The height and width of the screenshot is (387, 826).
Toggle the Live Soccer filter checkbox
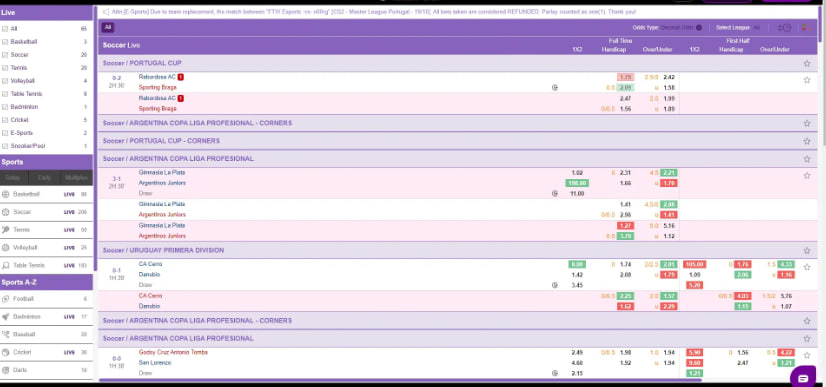[5, 55]
